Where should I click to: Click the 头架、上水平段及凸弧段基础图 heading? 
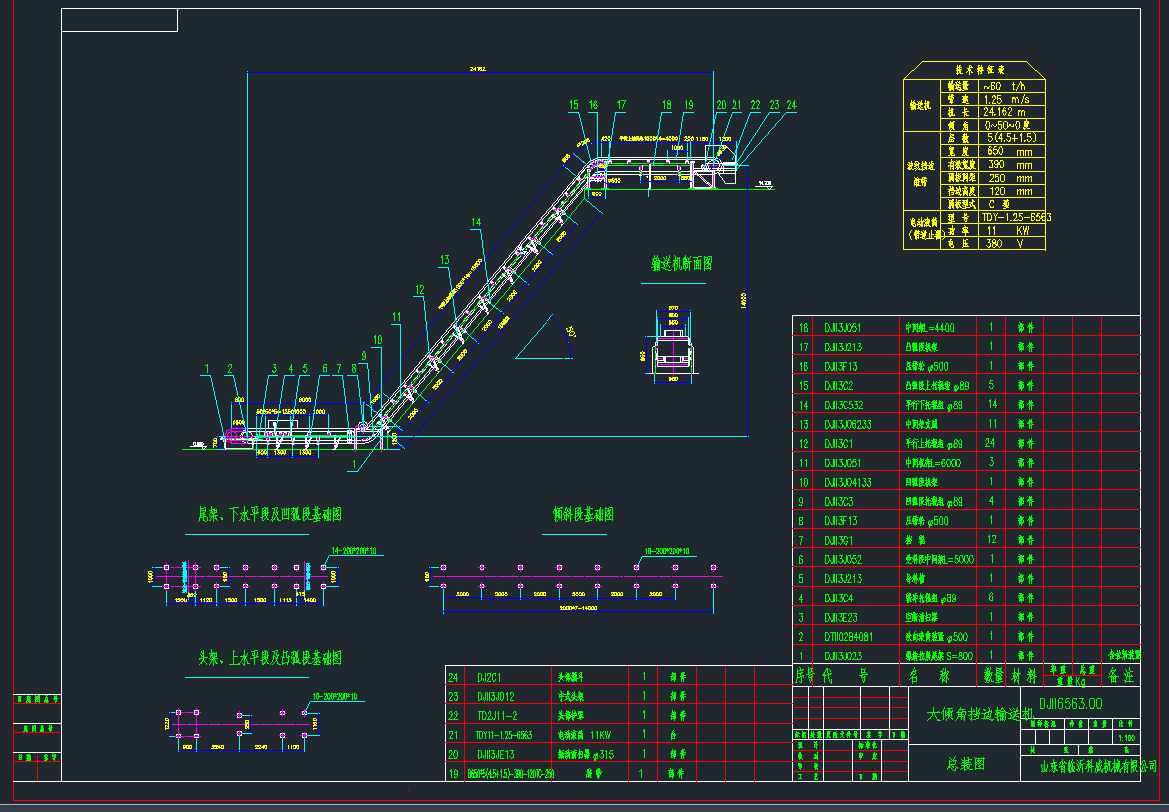(270, 658)
